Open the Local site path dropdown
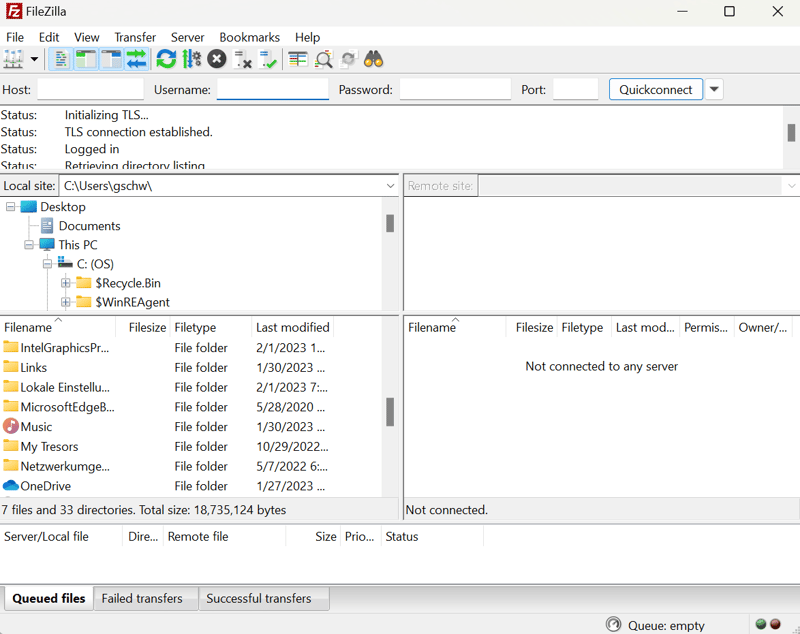Image resolution: width=800 pixels, height=634 pixels. coord(390,186)
